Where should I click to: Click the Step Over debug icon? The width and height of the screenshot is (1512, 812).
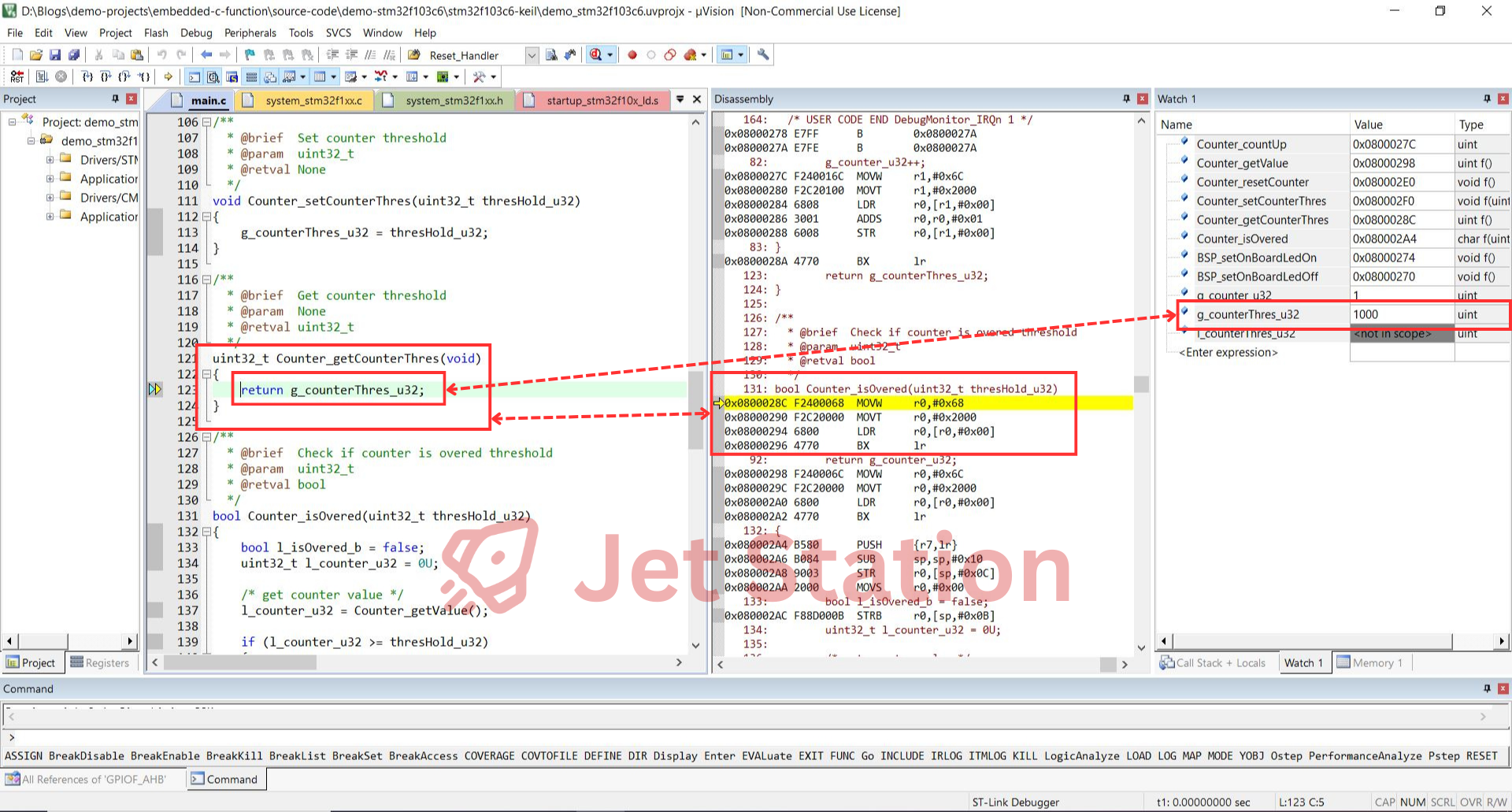click(106, 77)
